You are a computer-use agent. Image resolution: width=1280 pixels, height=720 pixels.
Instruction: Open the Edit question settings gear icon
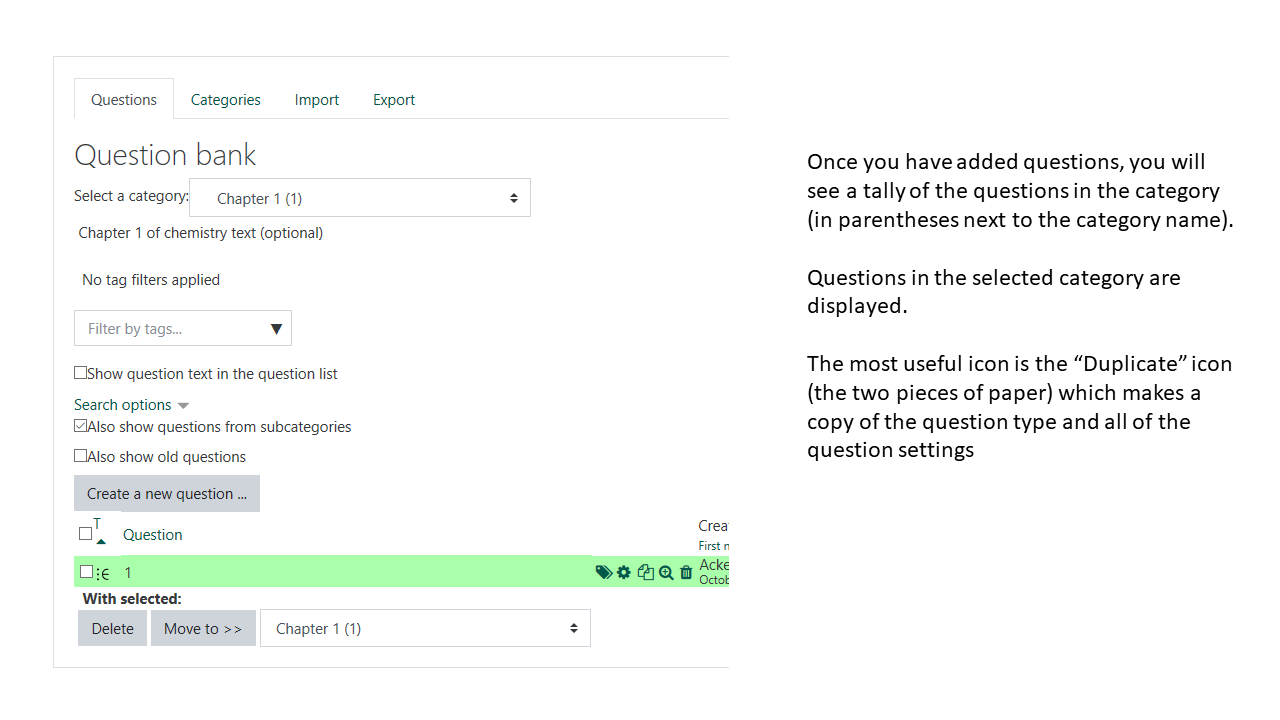[x=624, y=572]
